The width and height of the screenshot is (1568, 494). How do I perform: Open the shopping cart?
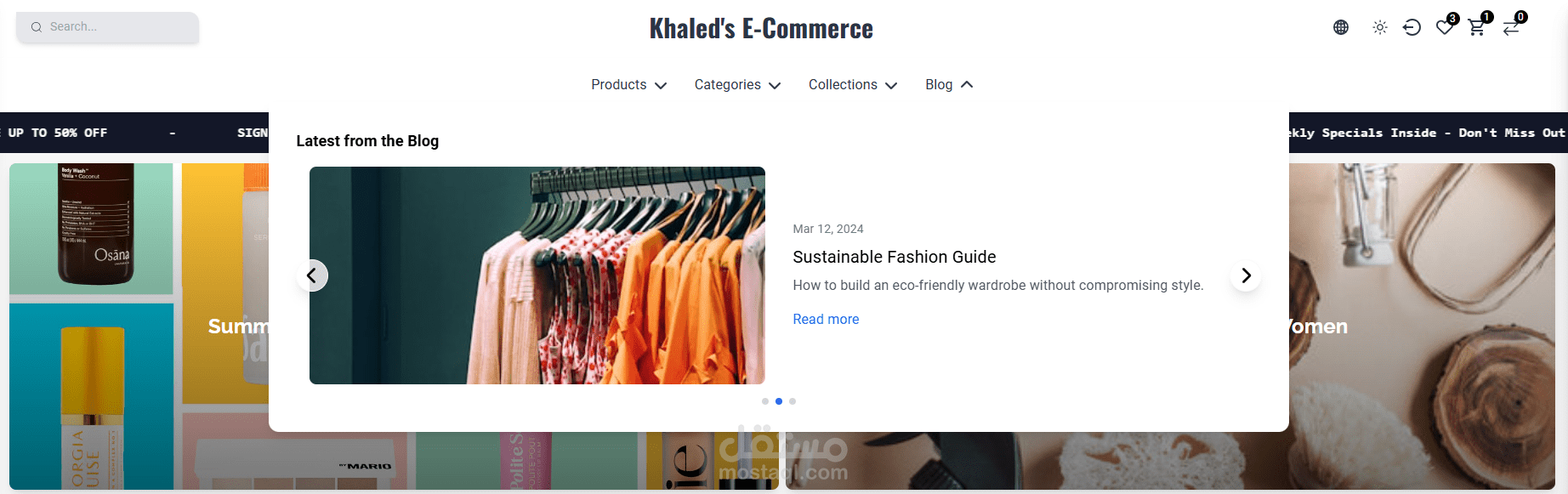click(1477, 27)
